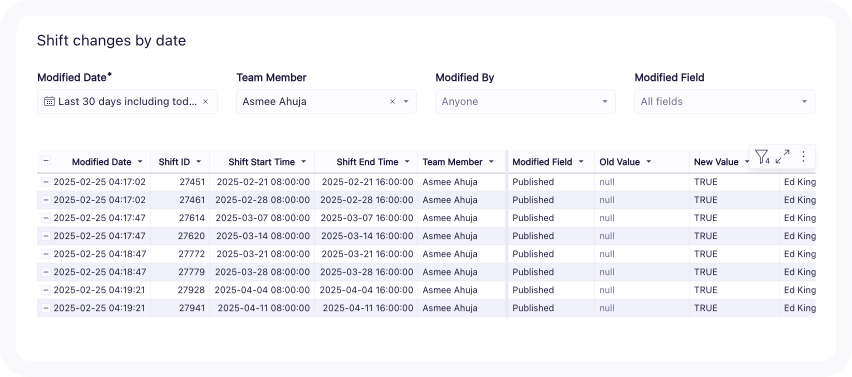Collapse all rows using header minus icon
The image size is (852, 377).
coord(46,161)
